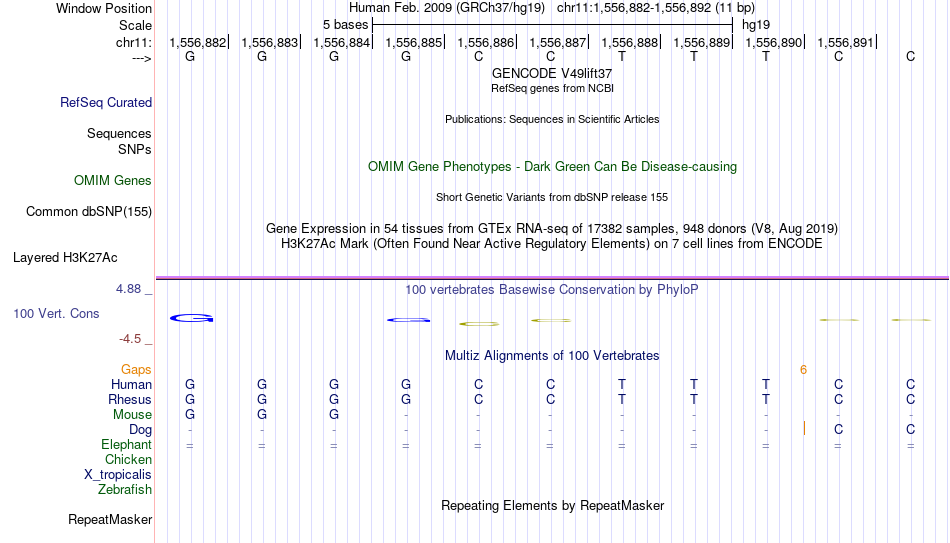Select the Gaps row label
950x543 pixels.
[x=136, y=370]
